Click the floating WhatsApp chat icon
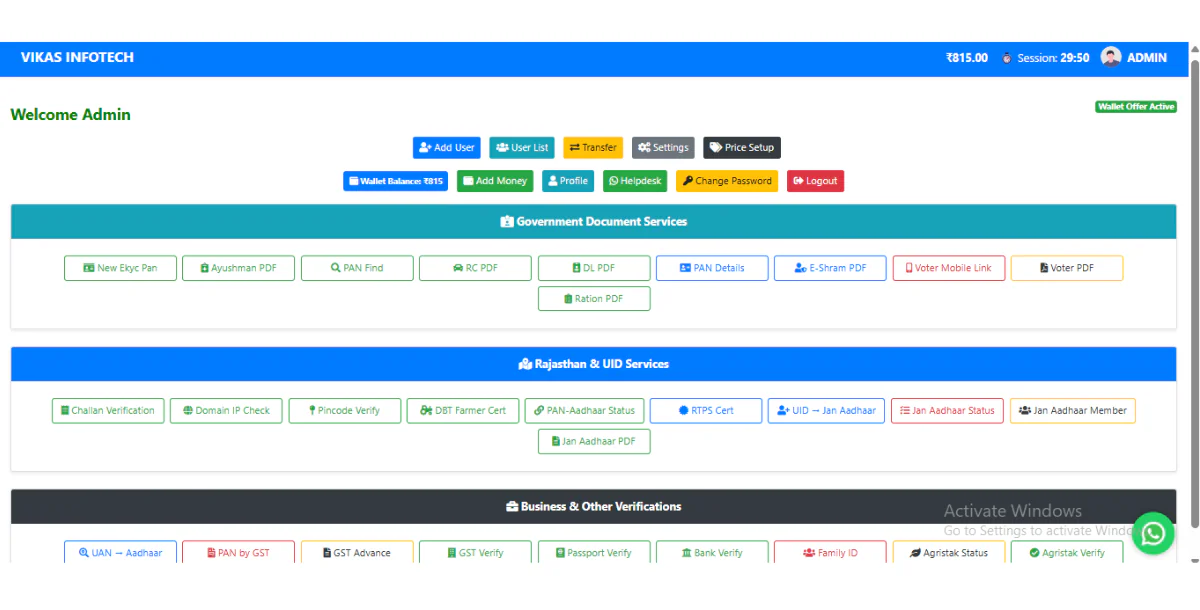The image size is (1200, 610). pos(1154,533)
